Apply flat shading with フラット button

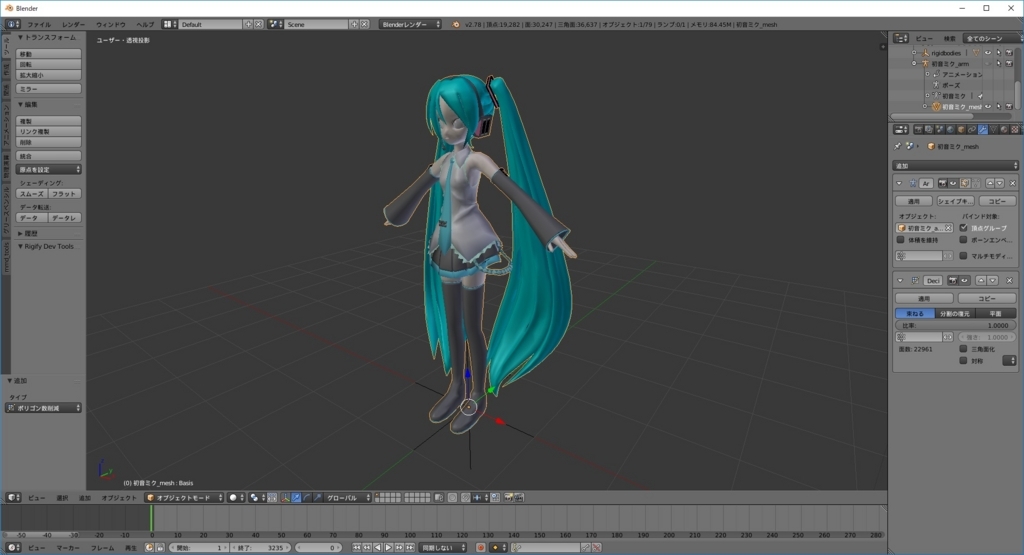click(64, 193)
